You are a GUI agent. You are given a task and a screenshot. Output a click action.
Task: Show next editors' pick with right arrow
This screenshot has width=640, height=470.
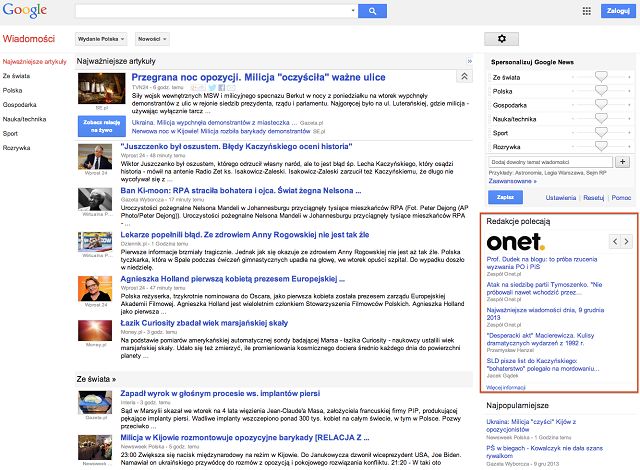pos(627,242)
